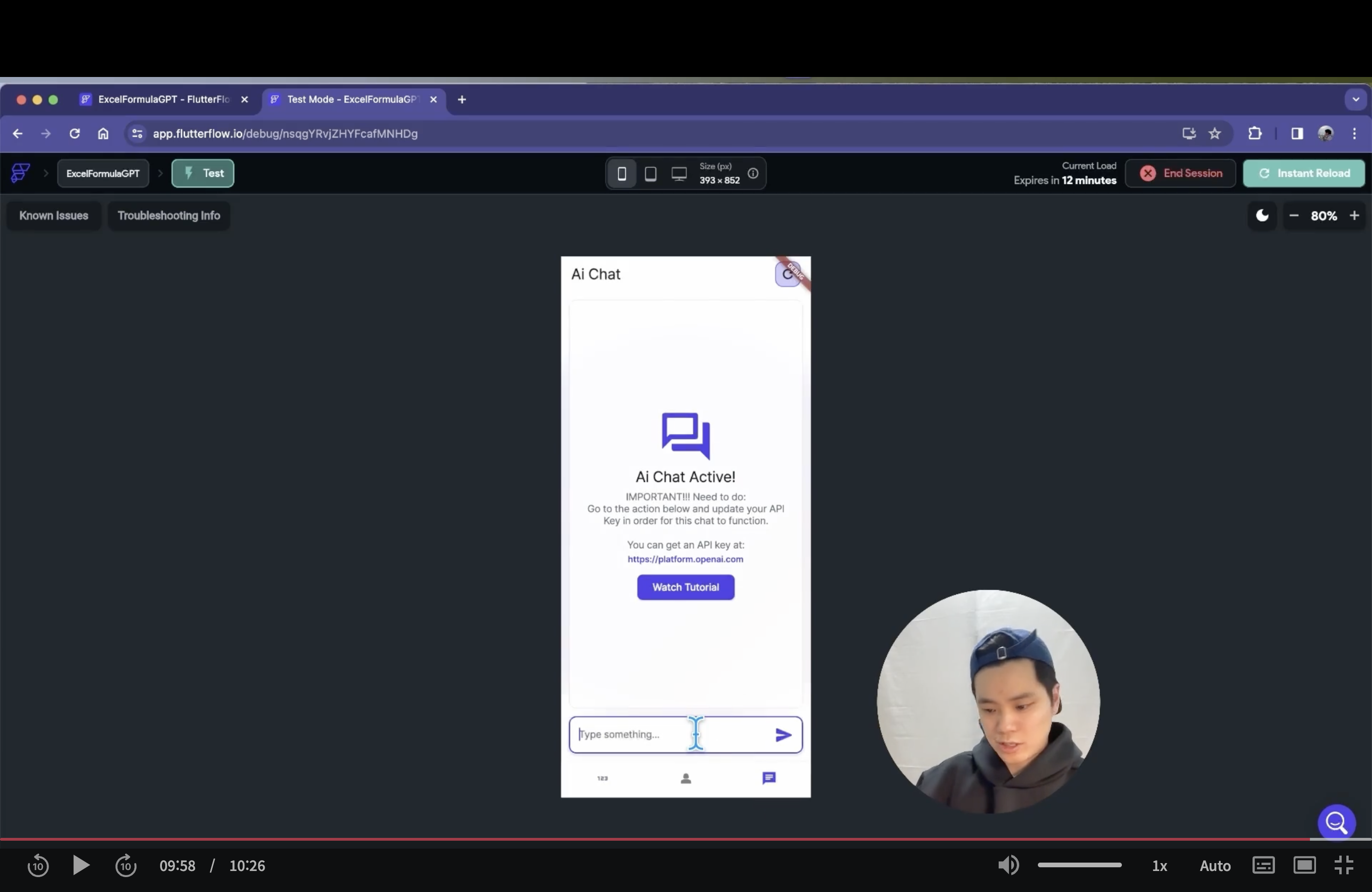Open the platform.openai.com link
The height and width of the screenshot is (892, 1372).
coord(686,559)
